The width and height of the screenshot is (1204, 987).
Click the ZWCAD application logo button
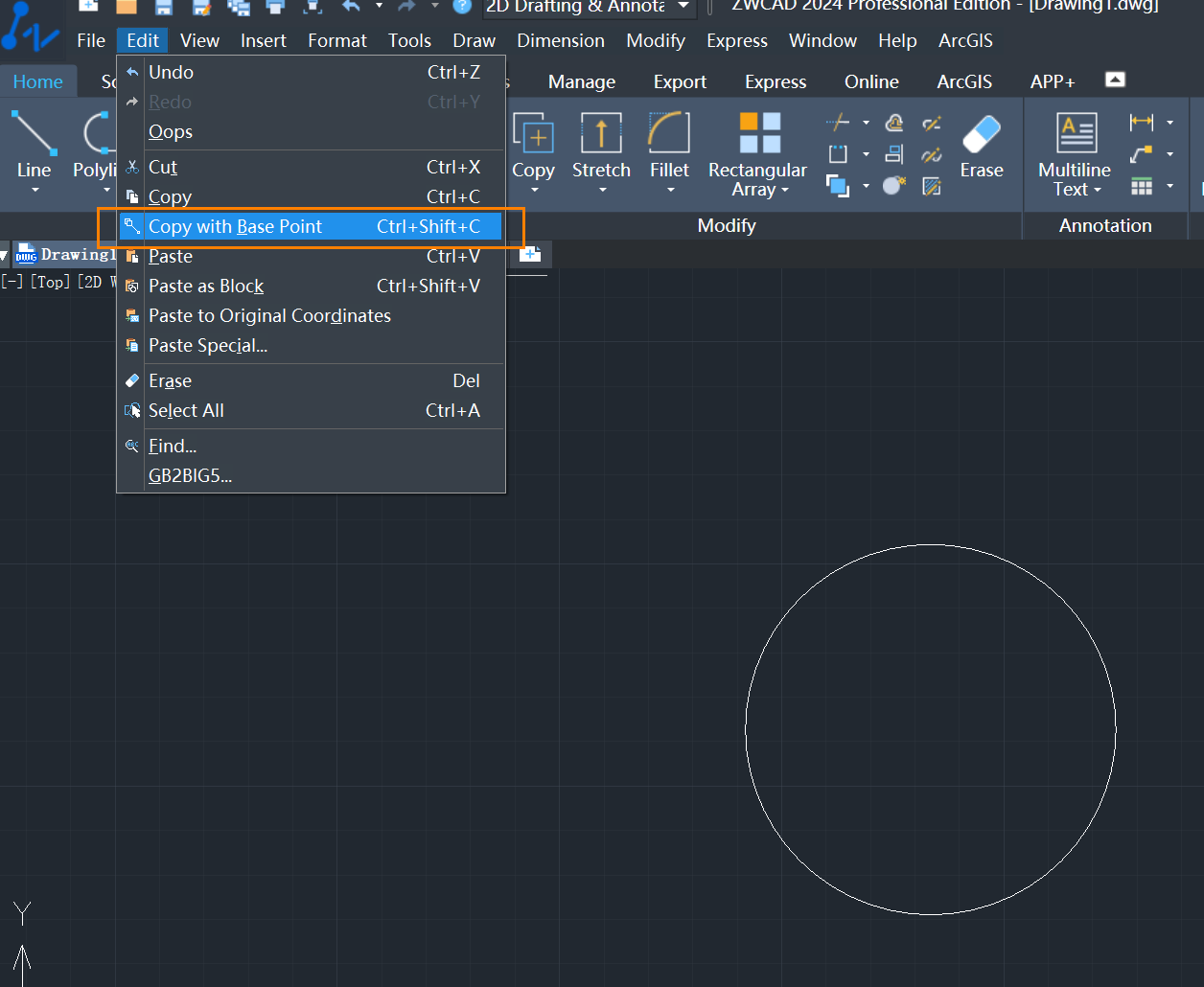(30, 27)
